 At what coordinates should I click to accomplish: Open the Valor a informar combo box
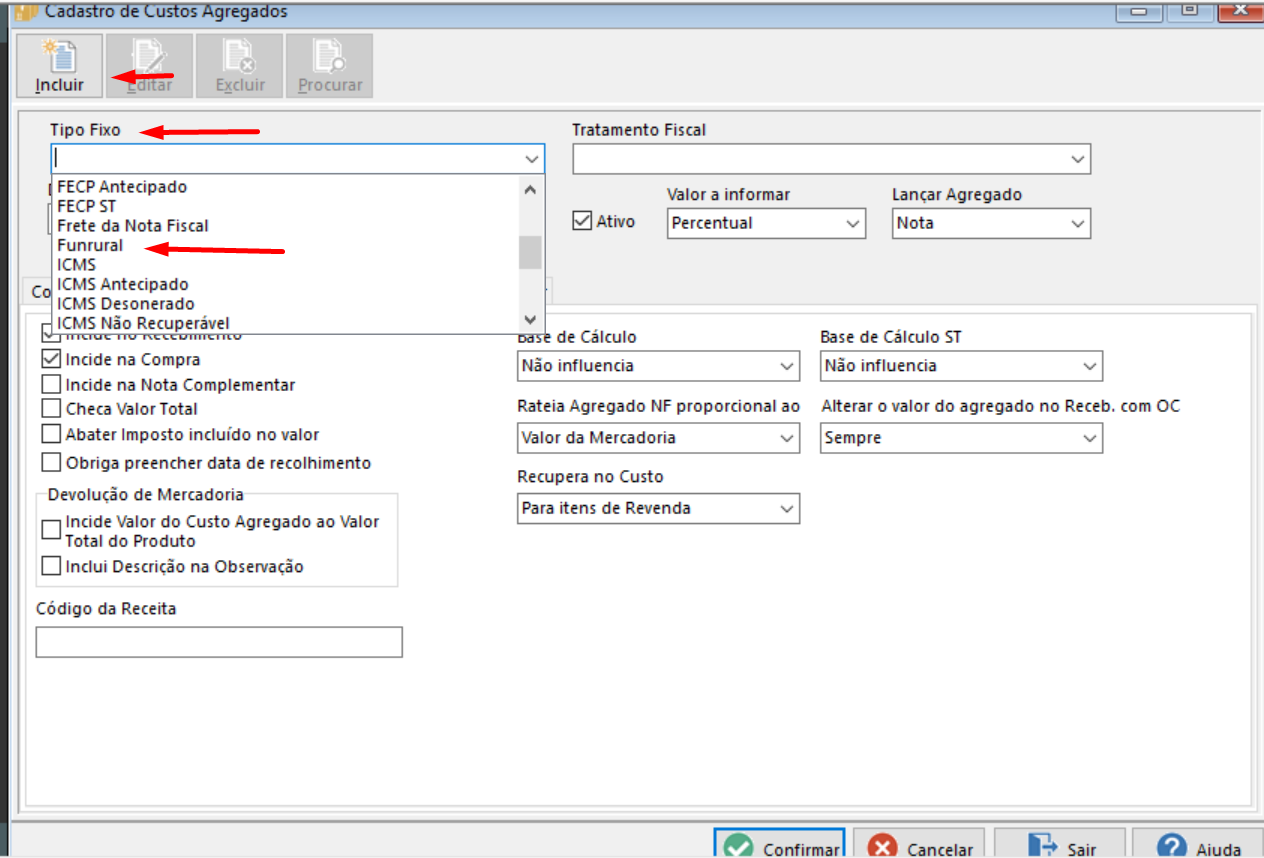[853, 223]
